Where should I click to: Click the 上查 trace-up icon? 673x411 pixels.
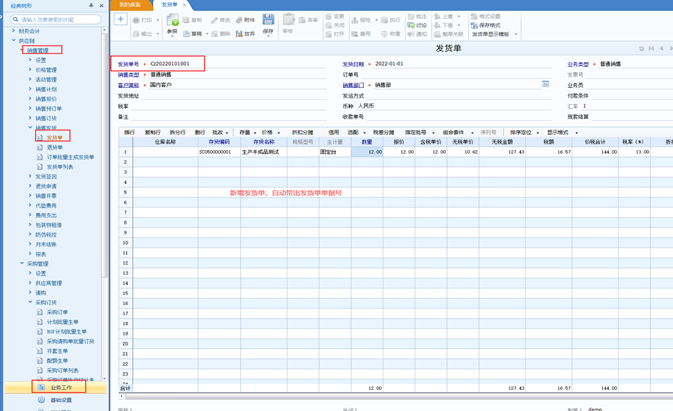pyautogui.click(x=437, y=16)
